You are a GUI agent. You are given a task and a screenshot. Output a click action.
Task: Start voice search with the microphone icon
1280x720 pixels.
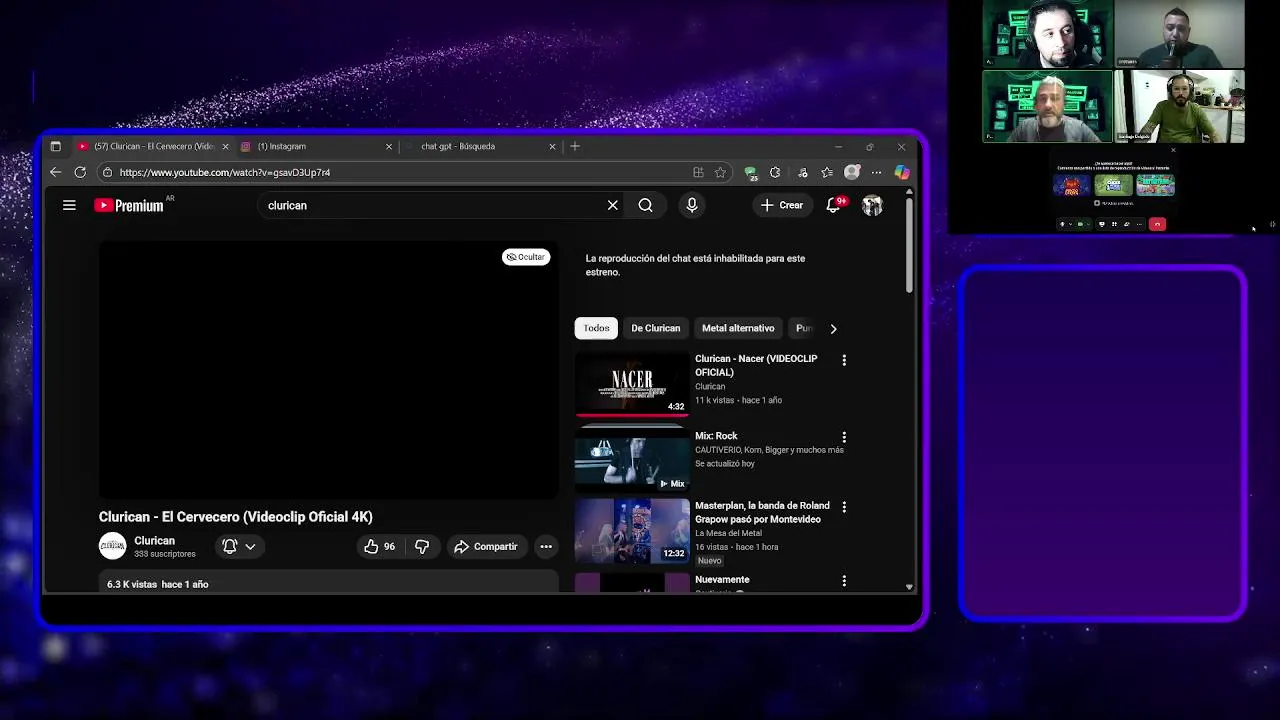click(691, 205)
